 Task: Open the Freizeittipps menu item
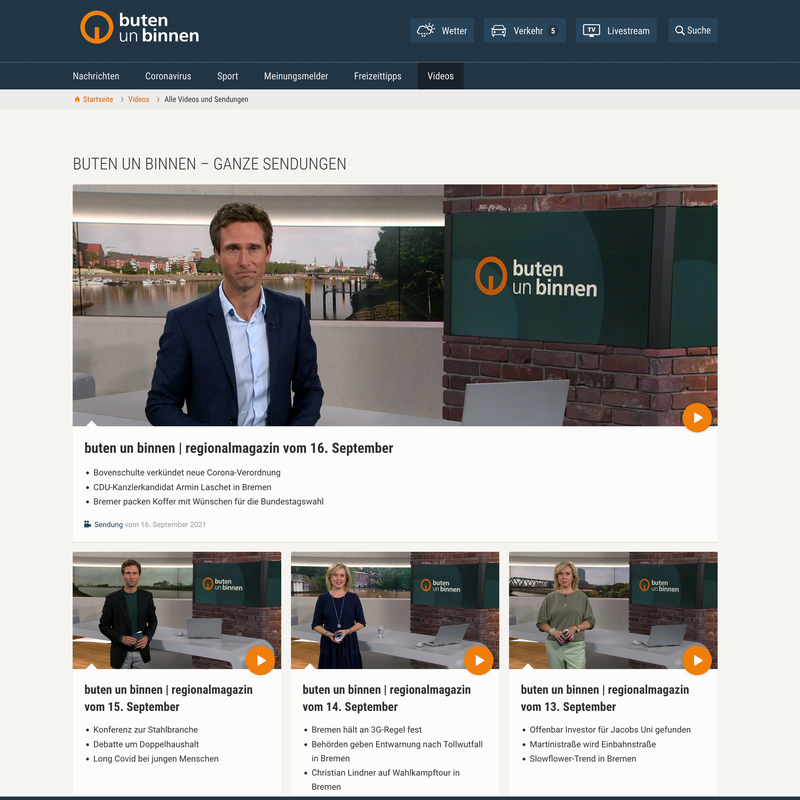pyautogui.click(x=378, y=76)
